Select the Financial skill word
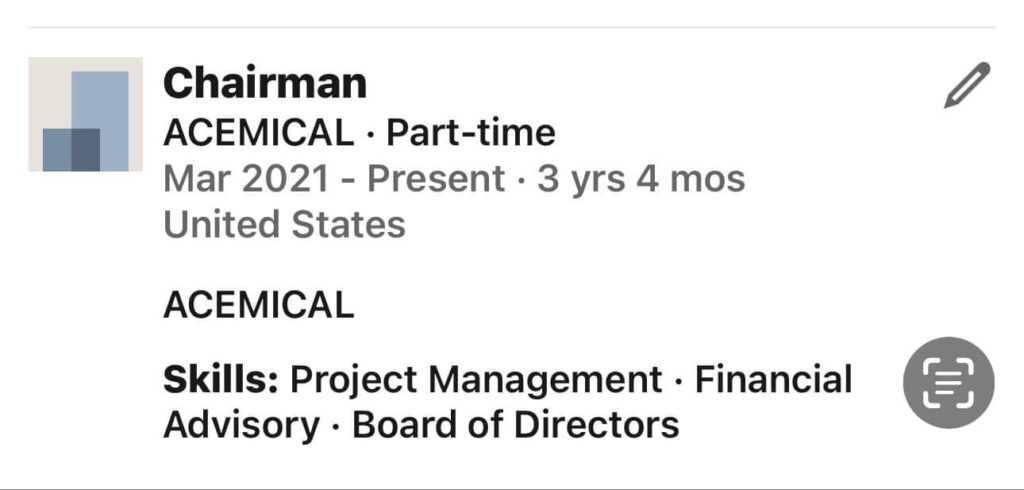 (773, 380)
